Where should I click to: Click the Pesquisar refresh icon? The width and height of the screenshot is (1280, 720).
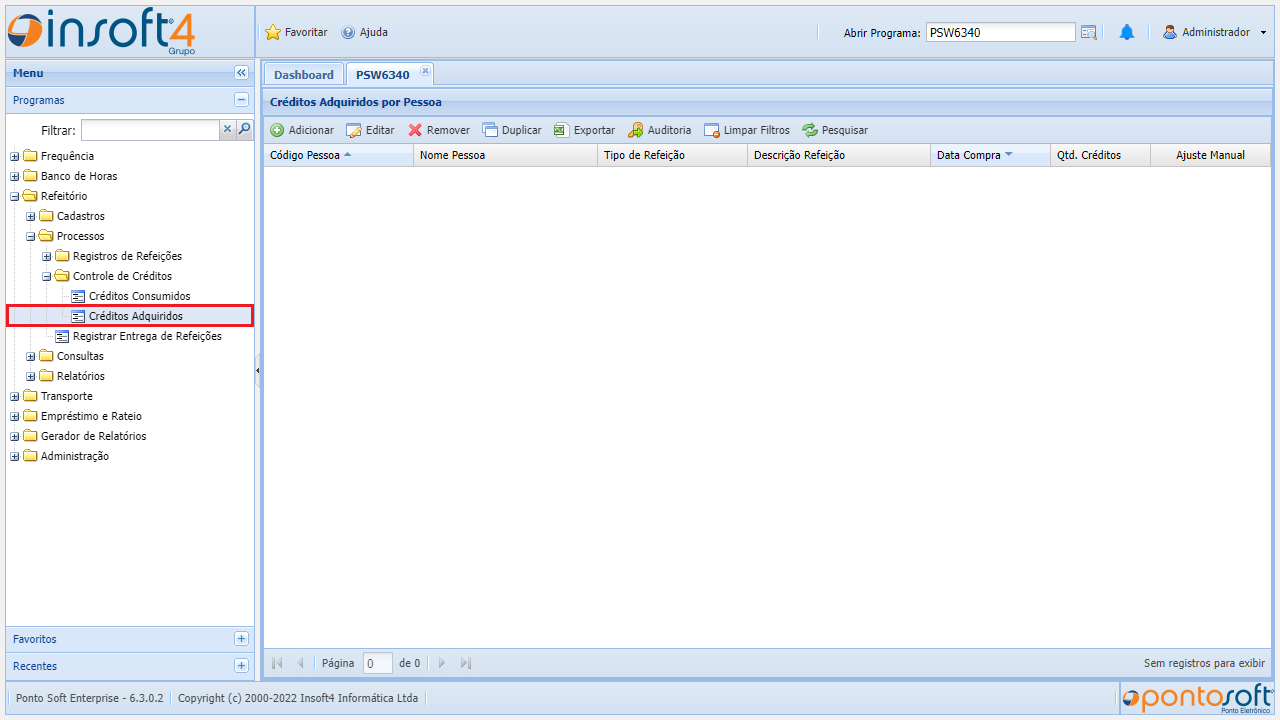click(810, 130)
